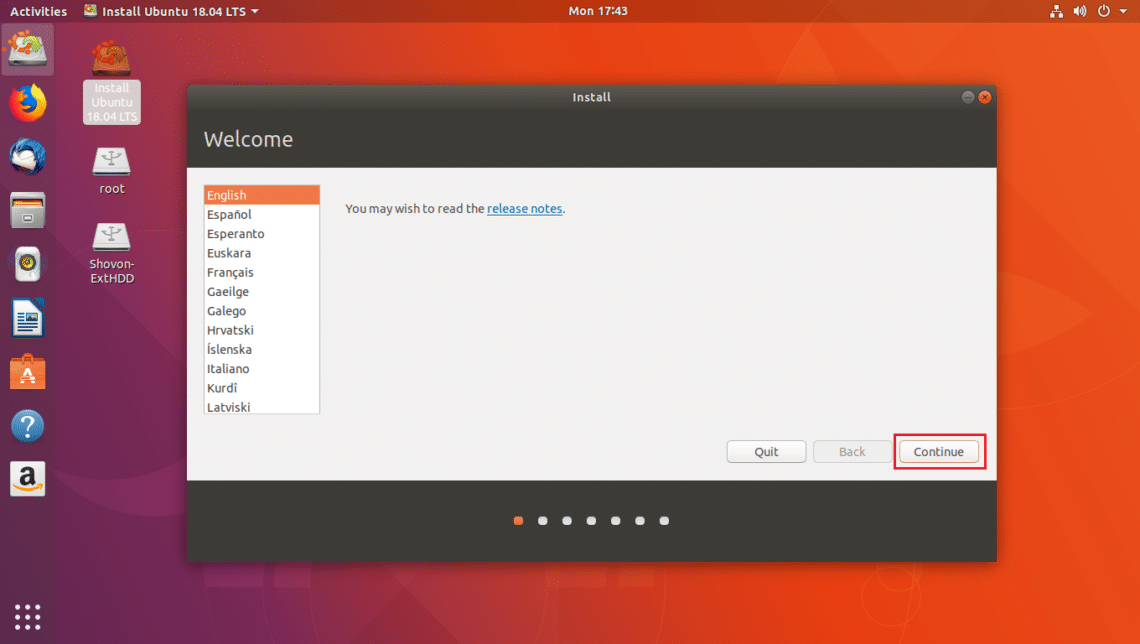Open Ubuntu Software from the dock
1140x644 pixels.
coord(28,371)
